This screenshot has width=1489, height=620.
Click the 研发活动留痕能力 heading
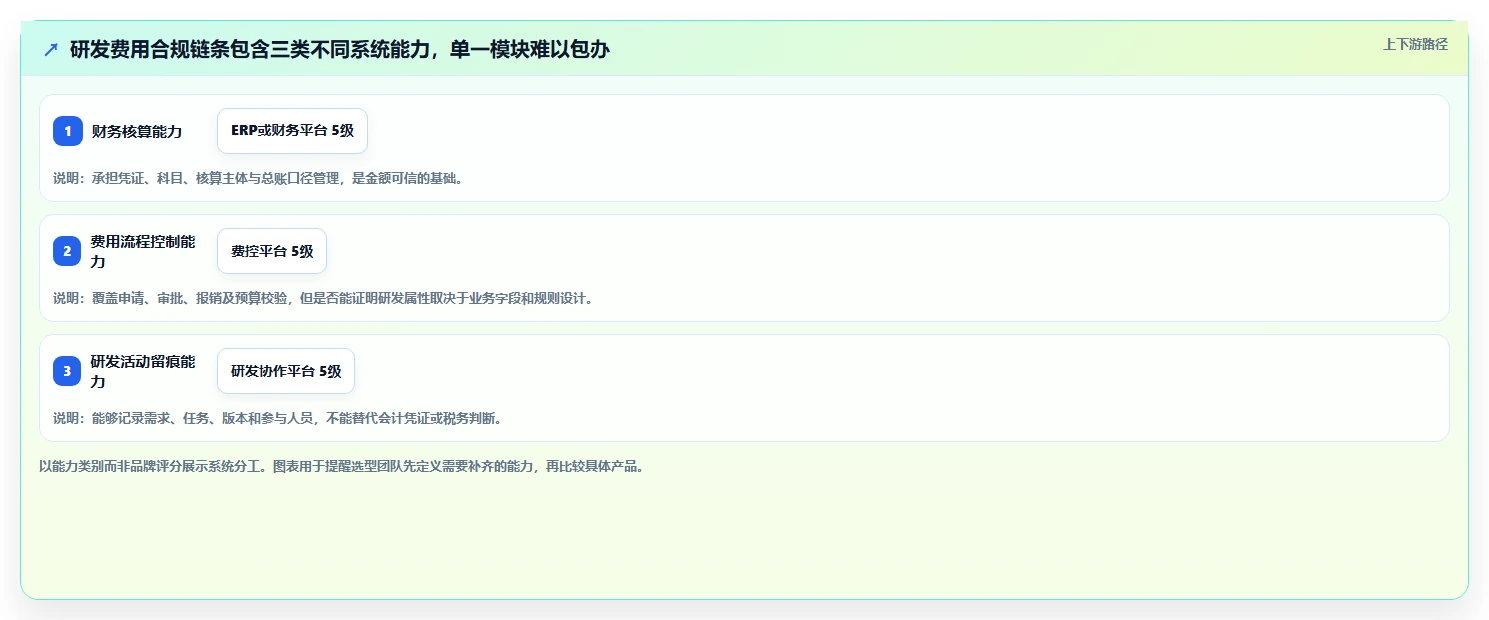(x=143, y=371)
